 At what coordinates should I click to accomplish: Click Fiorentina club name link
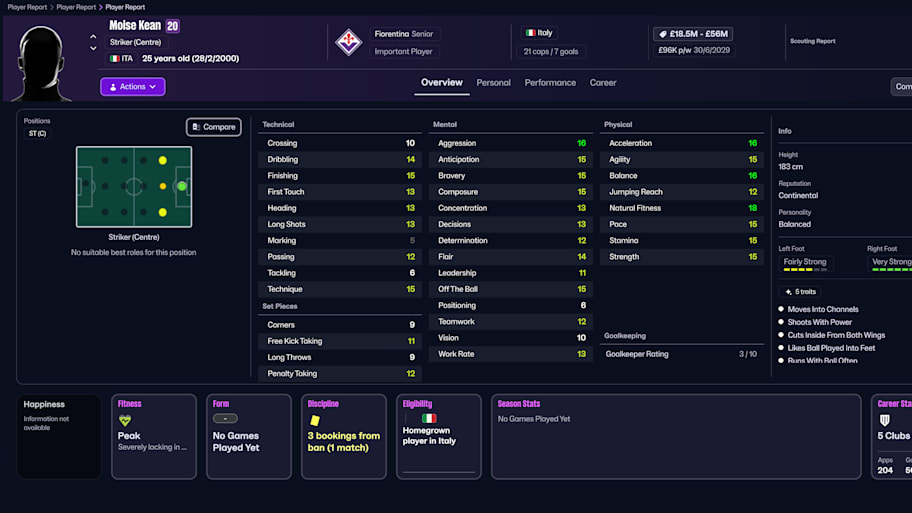click(x=391, y=34)
